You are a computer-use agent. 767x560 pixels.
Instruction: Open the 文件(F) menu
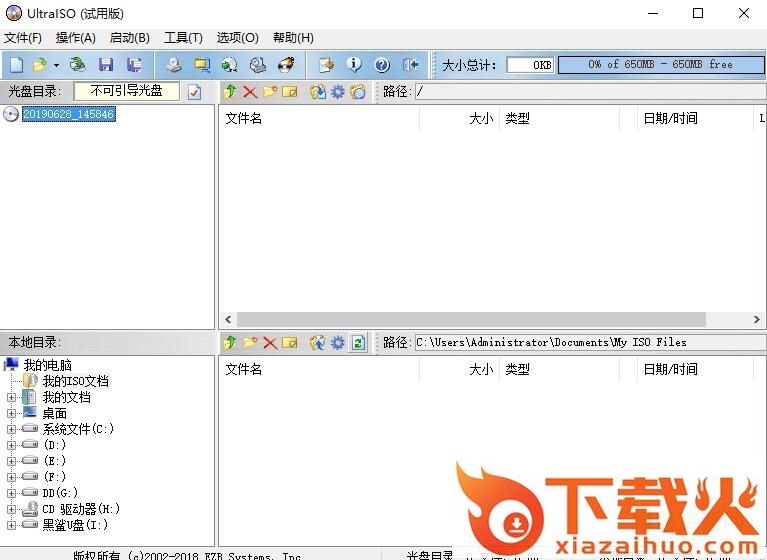(23, 38)
